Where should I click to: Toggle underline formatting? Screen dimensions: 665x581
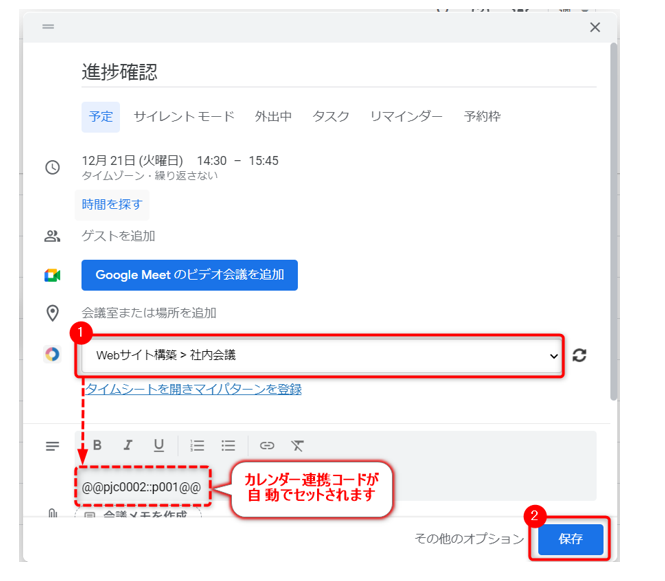click(x=159, y=445)
